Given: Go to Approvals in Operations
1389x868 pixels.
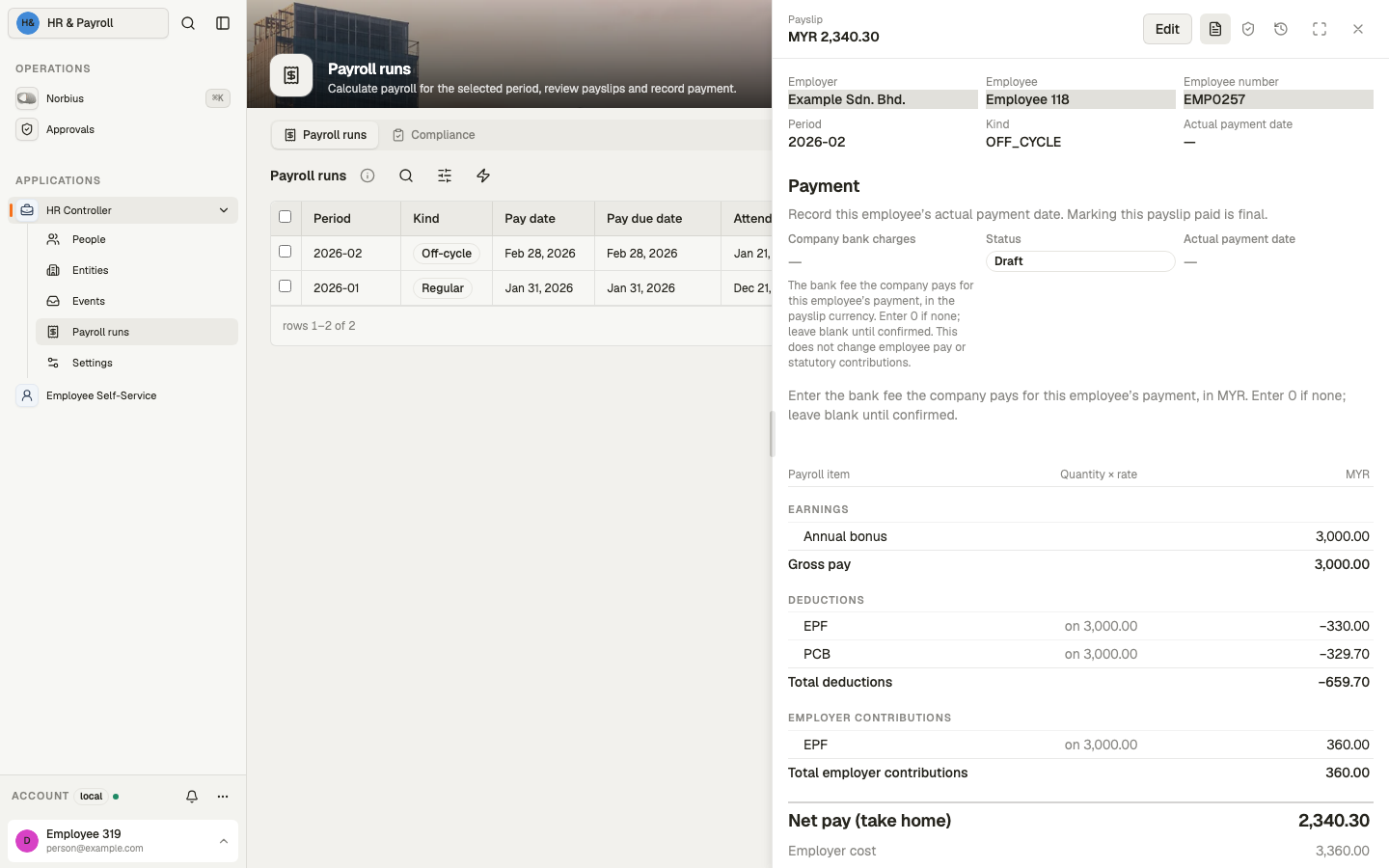Looking at the screenshot, I should 123,129.
